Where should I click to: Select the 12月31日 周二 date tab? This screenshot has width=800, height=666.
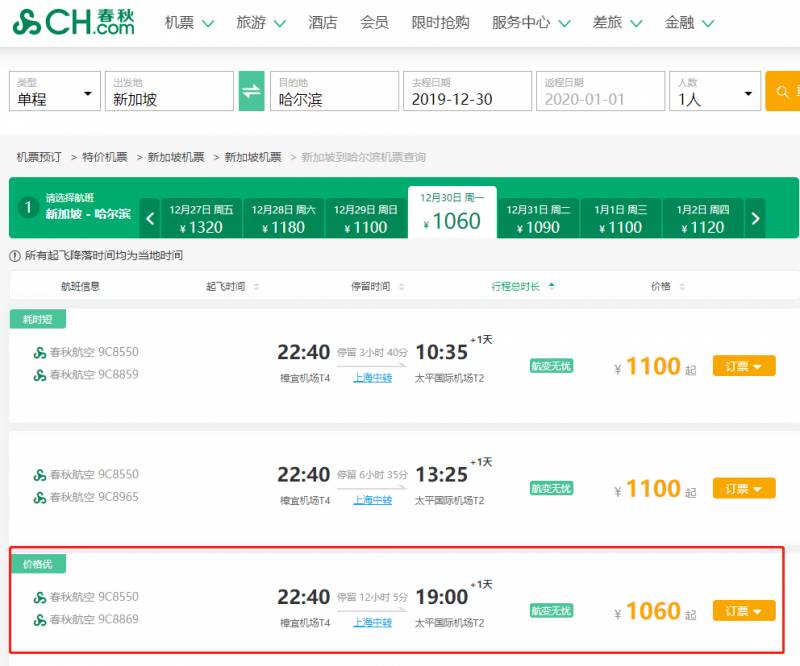click(x=538, y=217)
